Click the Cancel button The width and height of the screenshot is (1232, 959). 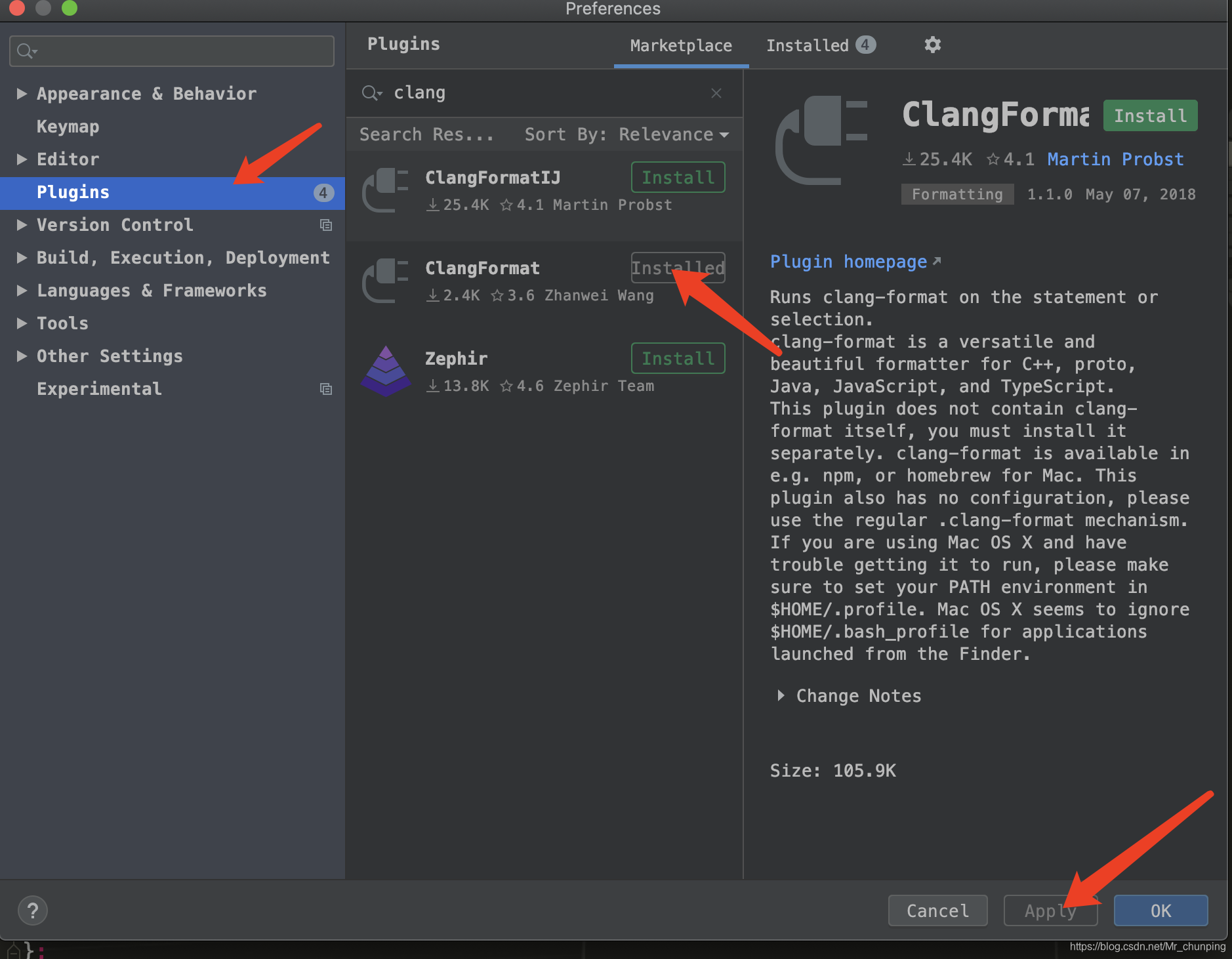[x=937, y=910]
